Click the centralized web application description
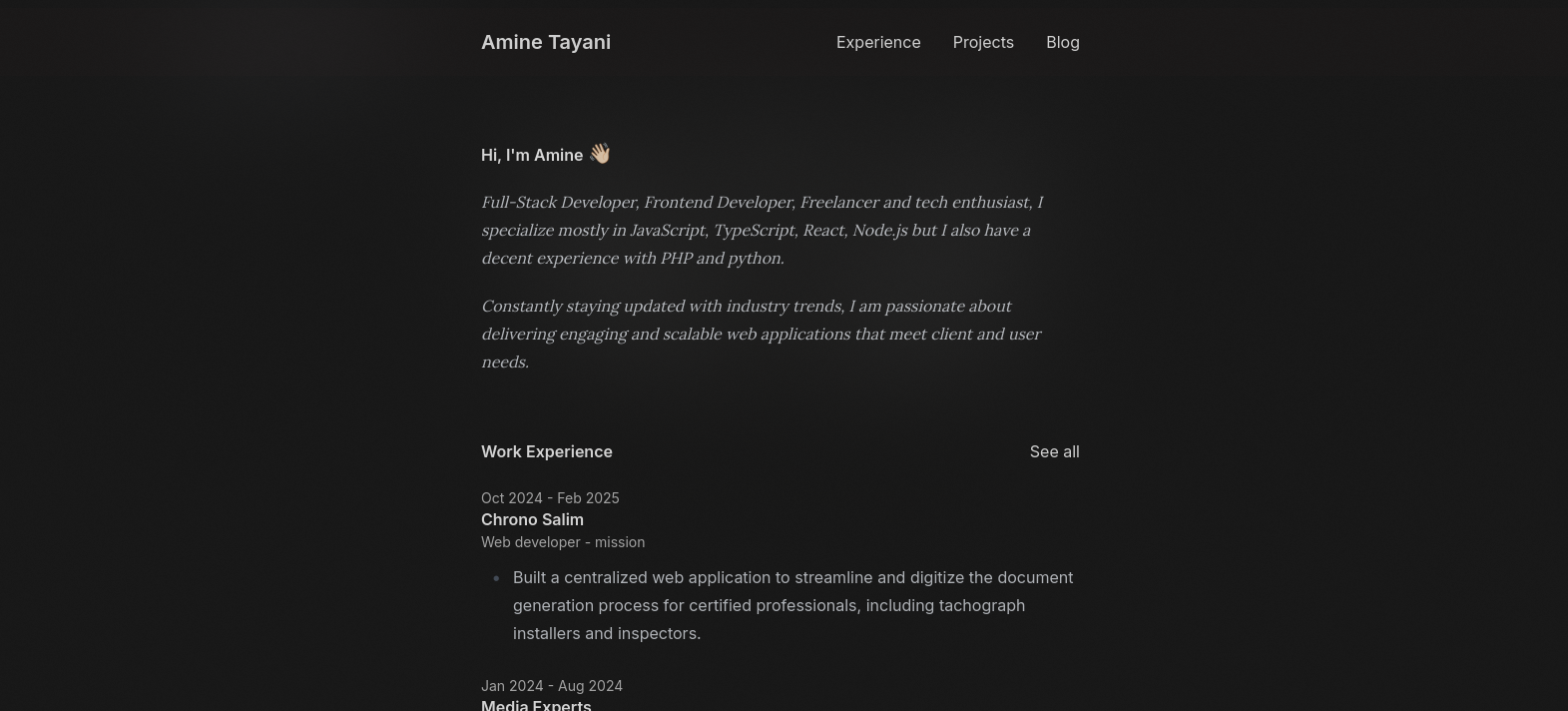This screenshot has width=1568, height=711. click(792, 605)
